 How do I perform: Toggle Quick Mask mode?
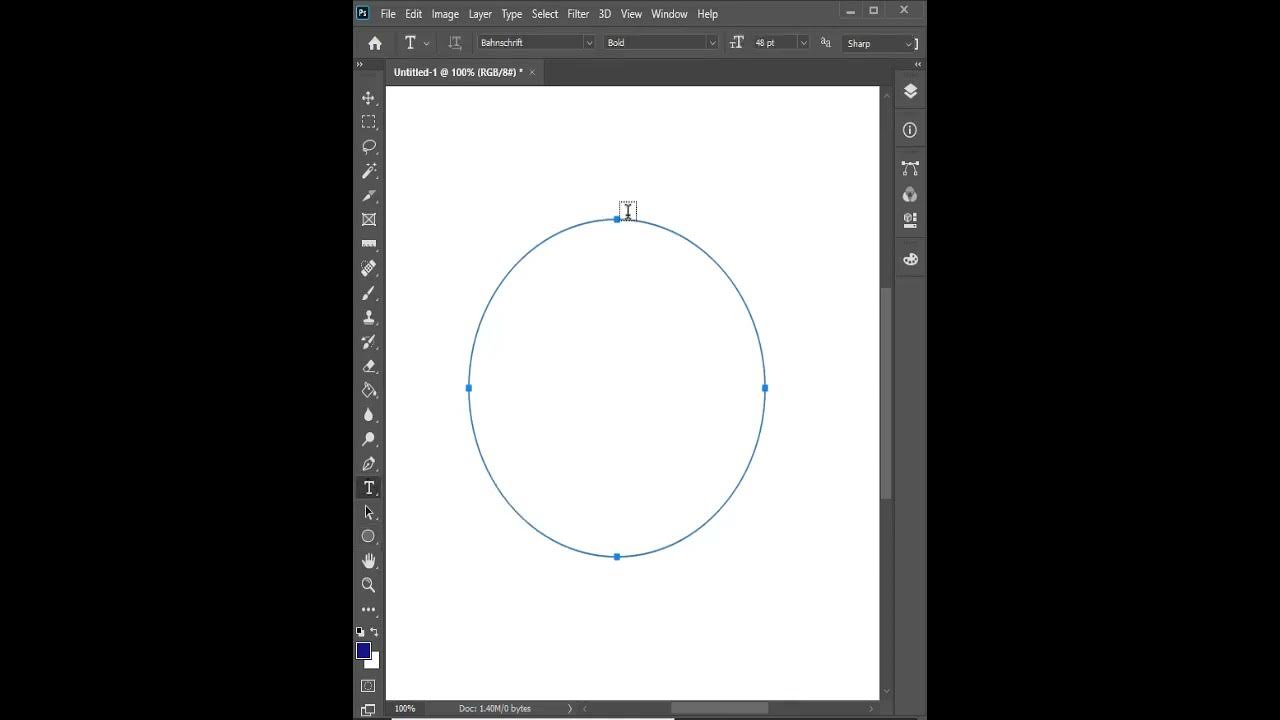tap(368, 686)
